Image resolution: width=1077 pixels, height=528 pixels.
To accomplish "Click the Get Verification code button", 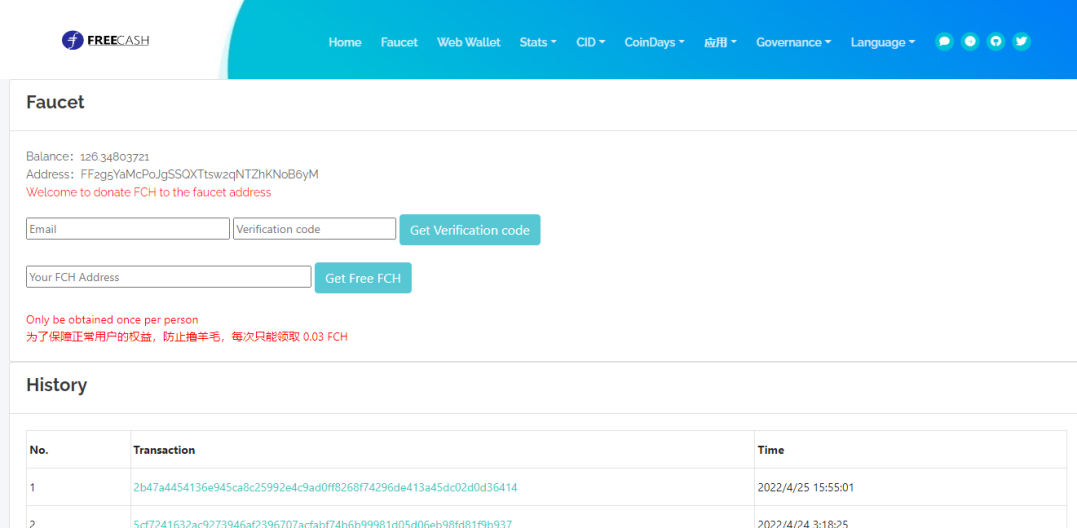I will (470, 230).
